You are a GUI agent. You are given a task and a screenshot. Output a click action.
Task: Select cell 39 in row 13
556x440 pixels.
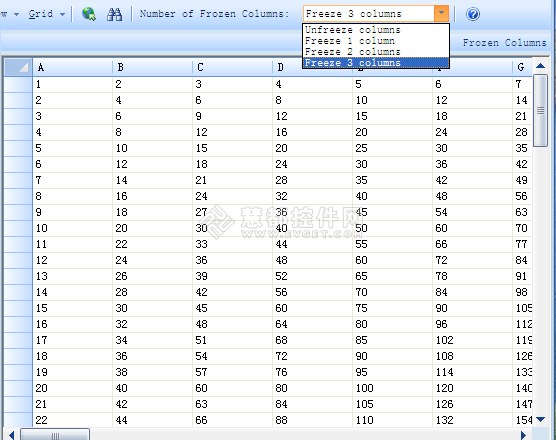pos(233,276)
